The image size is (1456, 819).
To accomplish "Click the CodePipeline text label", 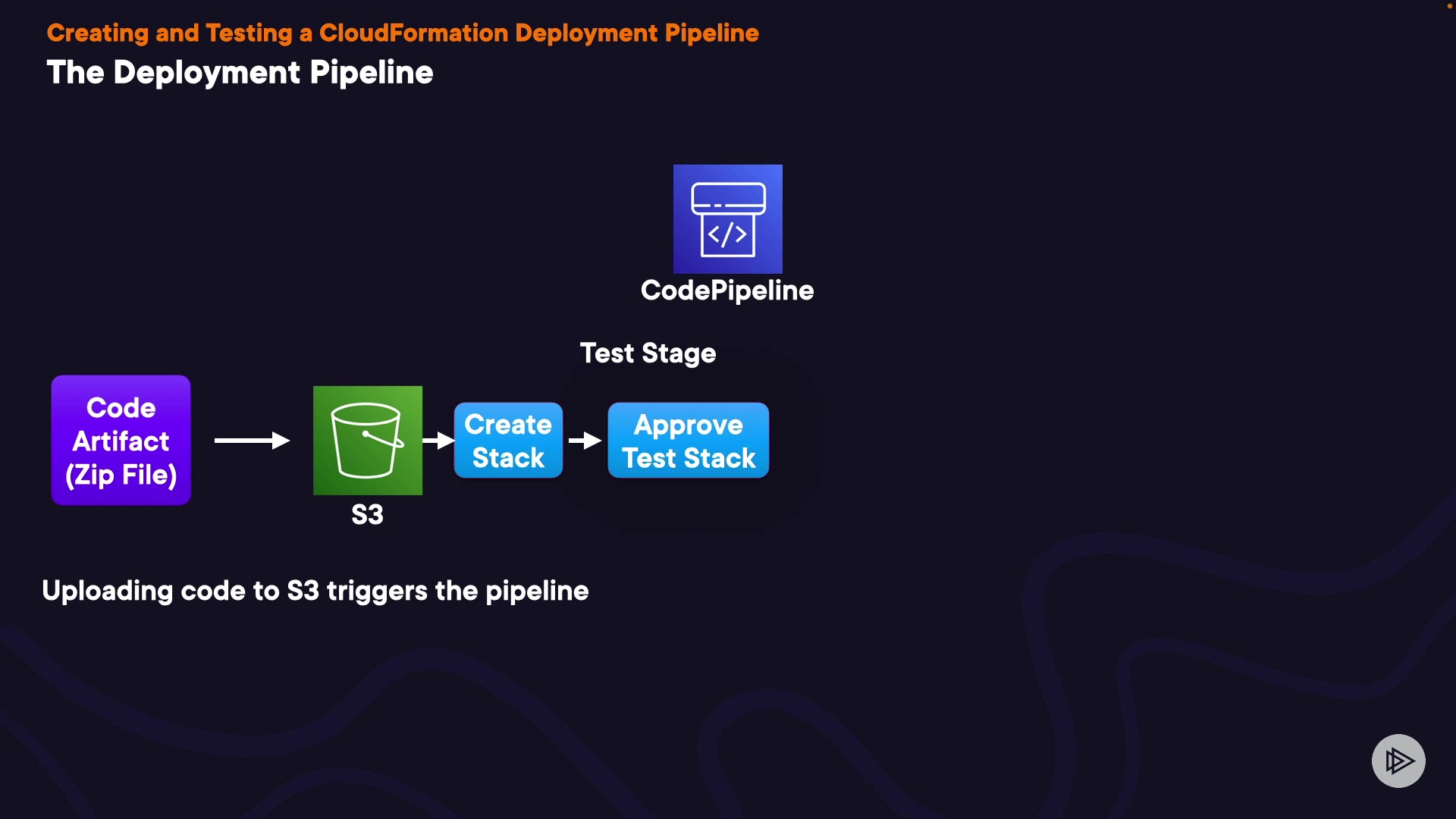I will point(726,290).
